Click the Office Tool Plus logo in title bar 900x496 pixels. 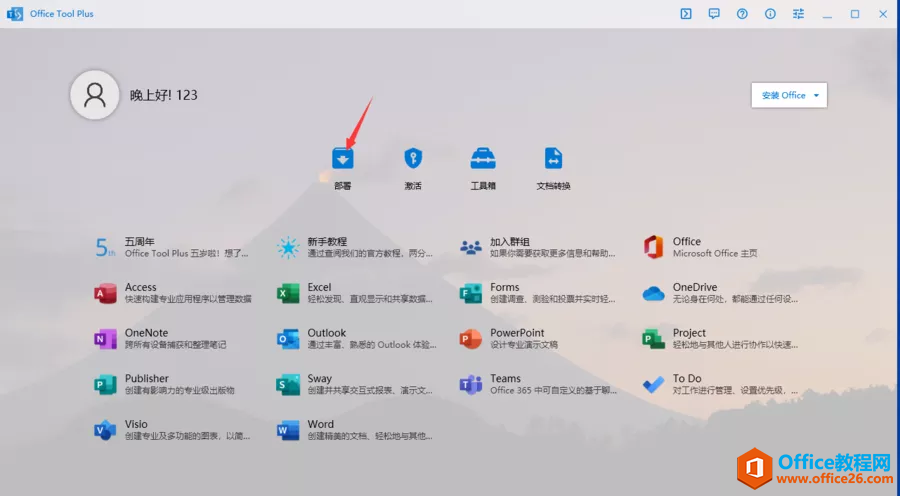coord(15,14)
